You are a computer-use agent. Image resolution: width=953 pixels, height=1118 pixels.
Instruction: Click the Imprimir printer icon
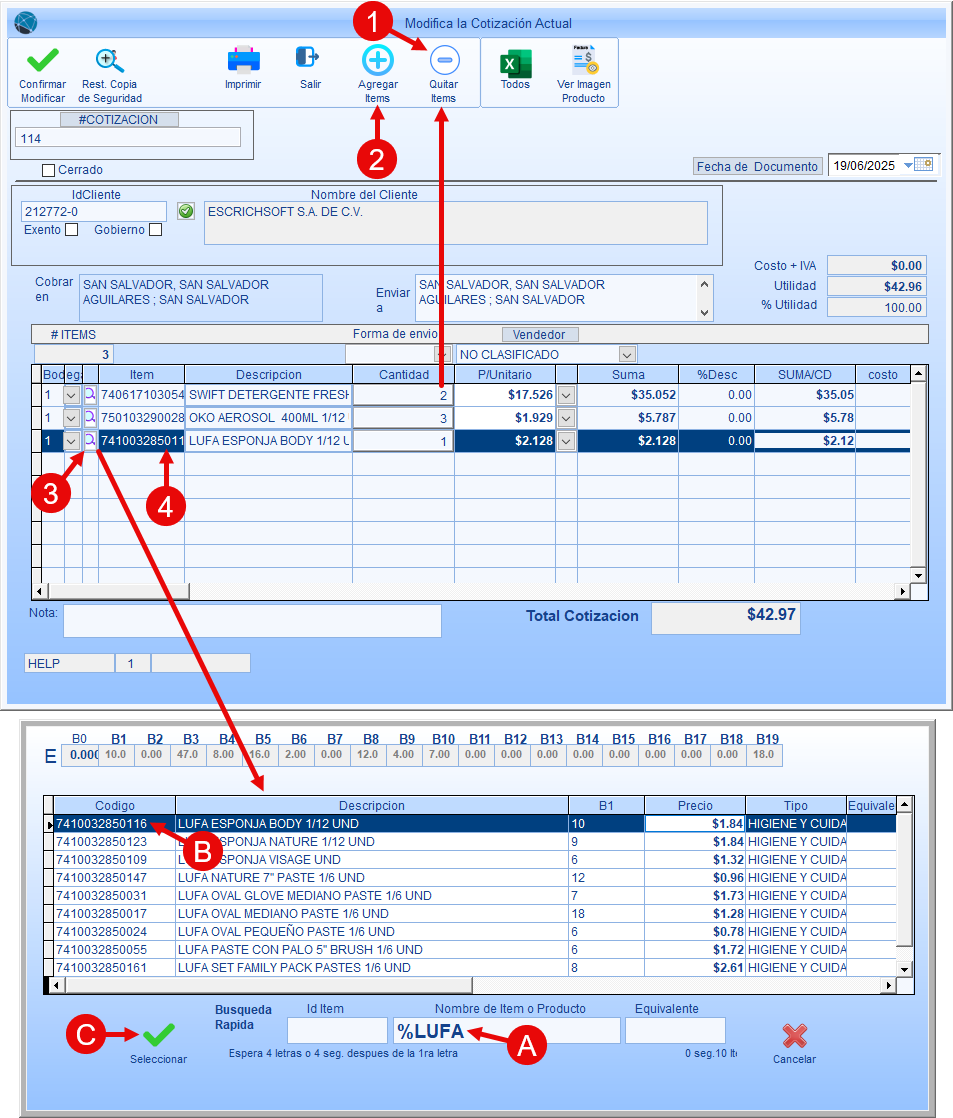click(243, 60)
